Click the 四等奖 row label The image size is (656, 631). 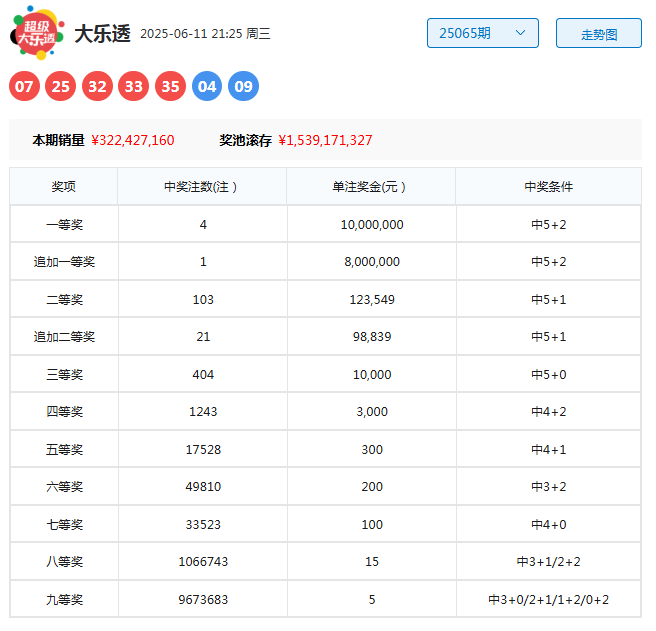(64, 412)
